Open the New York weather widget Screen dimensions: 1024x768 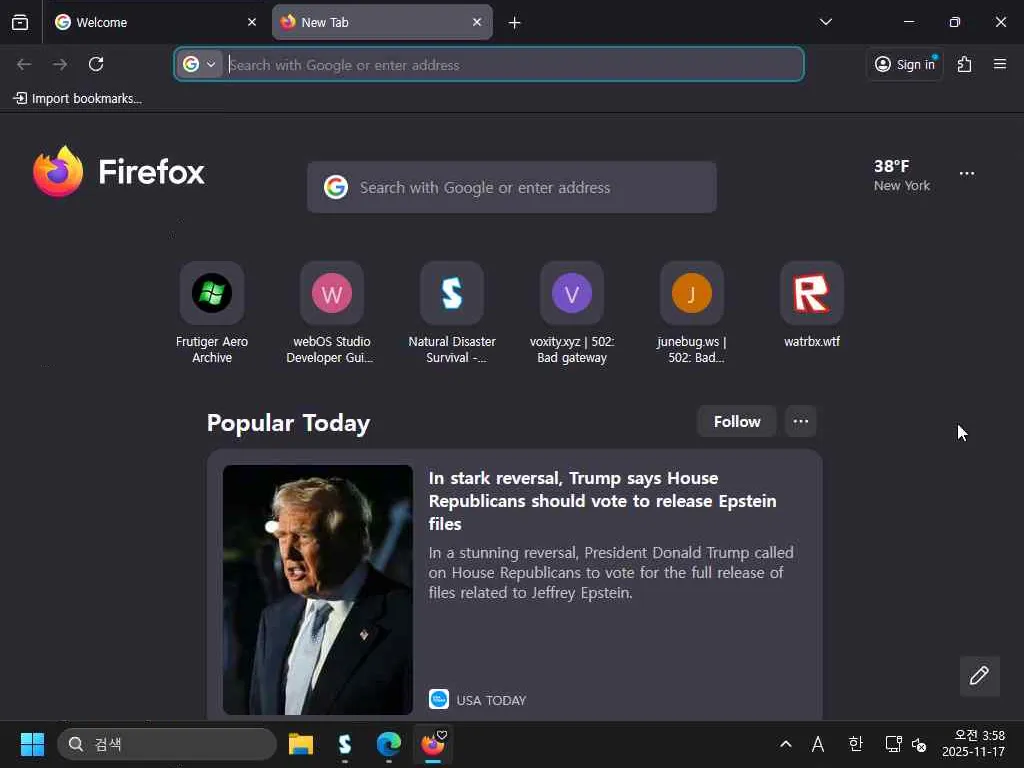[x=901, y=175]
